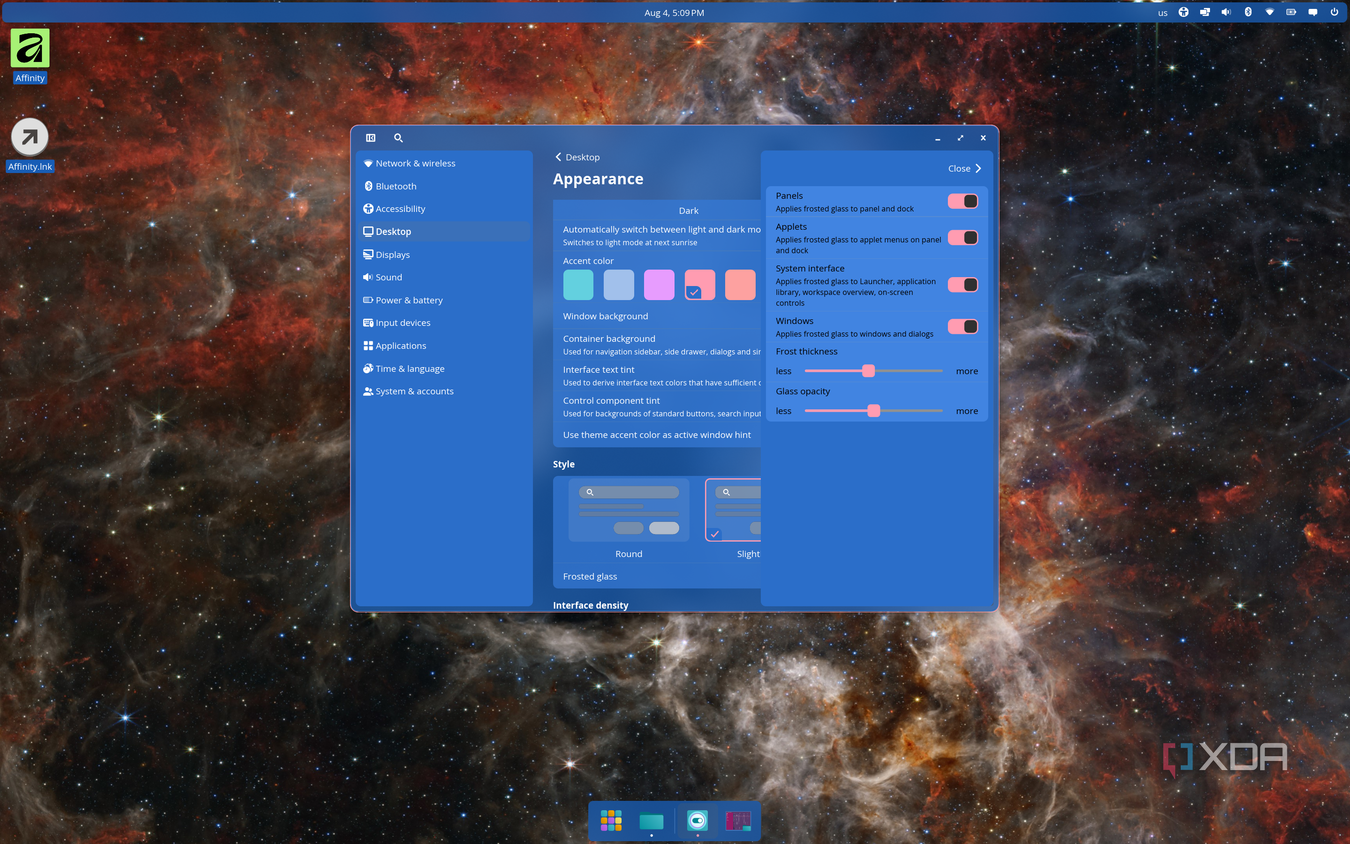Open the settings search magnifier

pos(398,138)
